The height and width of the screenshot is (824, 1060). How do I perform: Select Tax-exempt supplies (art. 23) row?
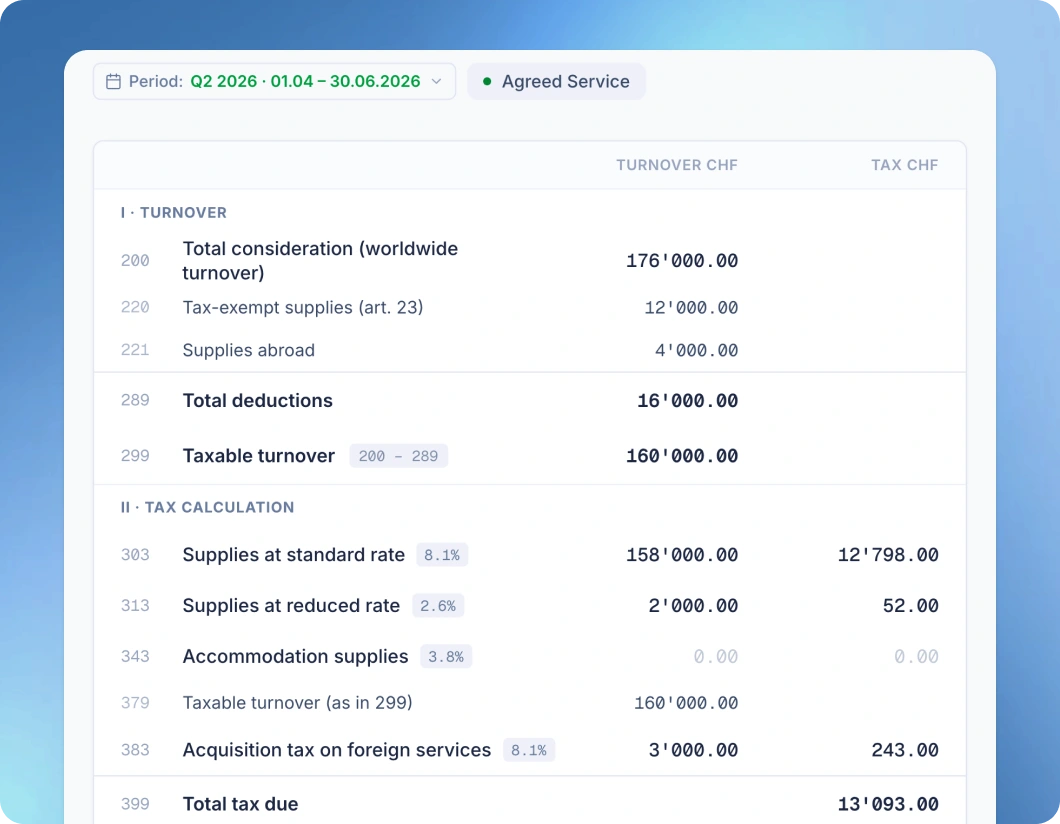point(530,308)
